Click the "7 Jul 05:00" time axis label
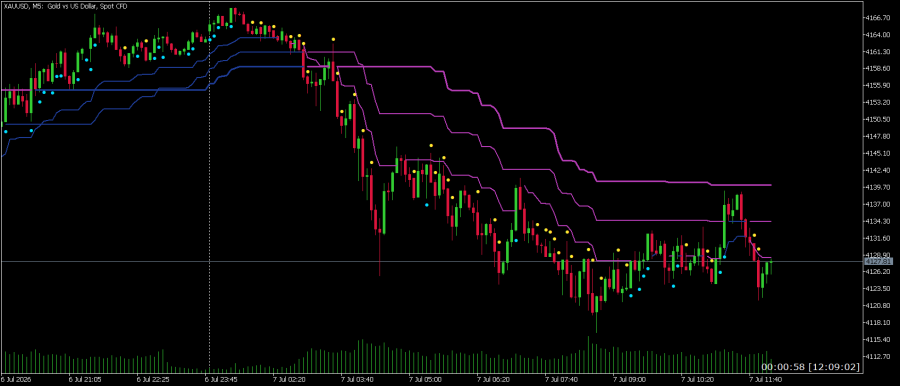Viewport: 900px width, 386px height. (425, 380)
